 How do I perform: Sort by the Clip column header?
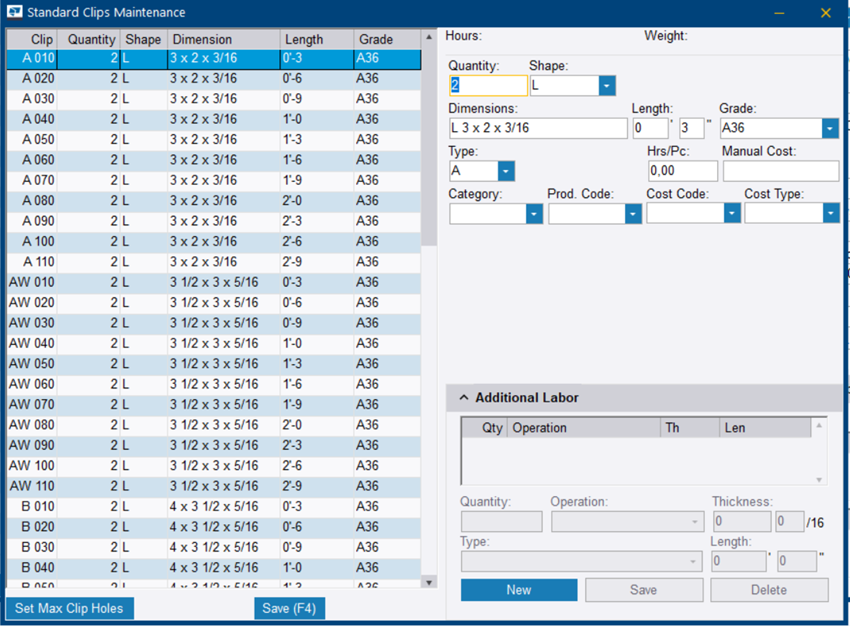point(42,40)
